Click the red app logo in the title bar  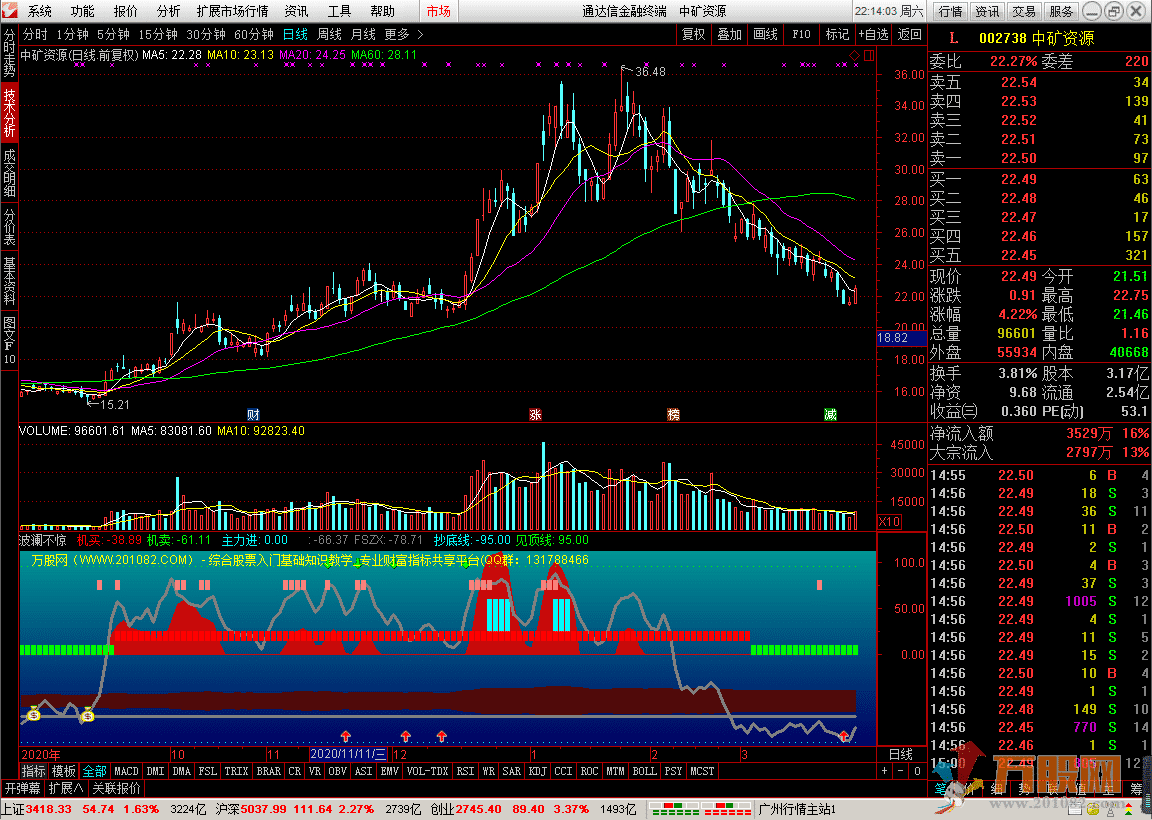[10, 10]
